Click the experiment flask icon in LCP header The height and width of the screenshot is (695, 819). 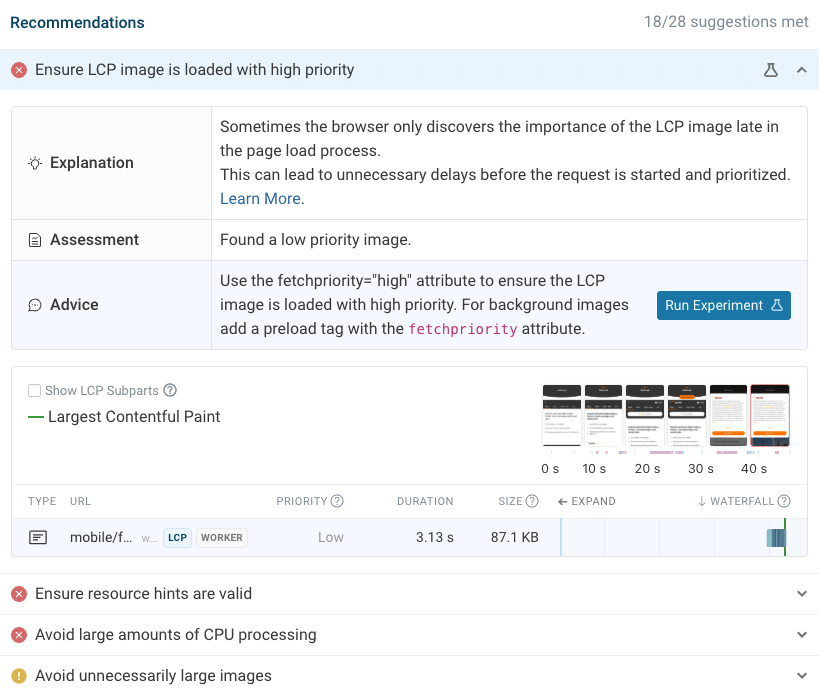(x=770, y=70)
